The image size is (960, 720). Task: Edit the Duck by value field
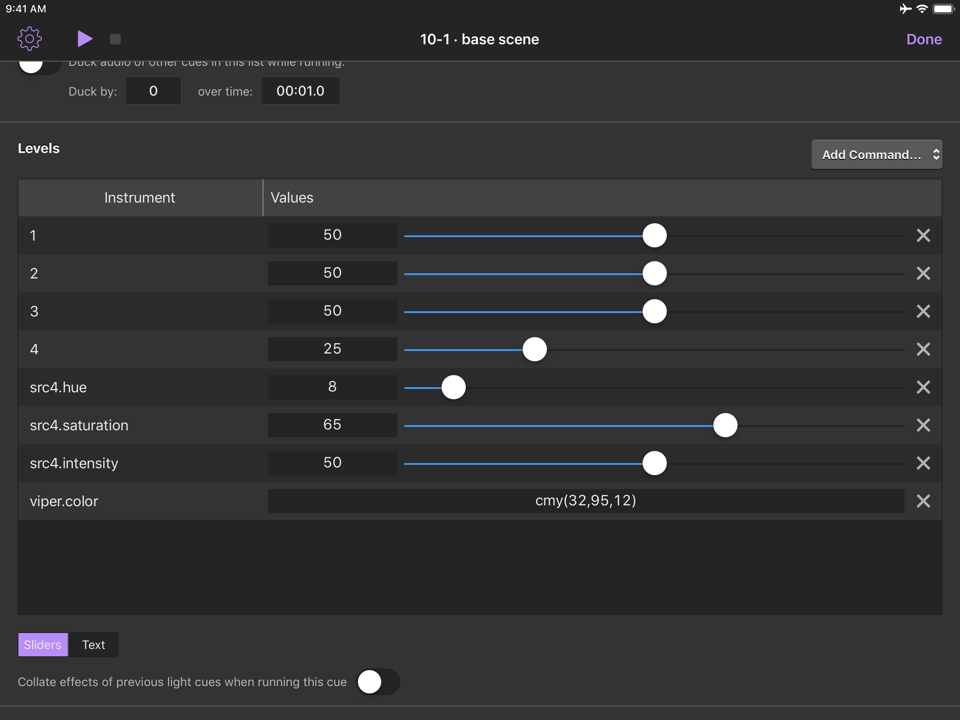click(x=153, y=91)
